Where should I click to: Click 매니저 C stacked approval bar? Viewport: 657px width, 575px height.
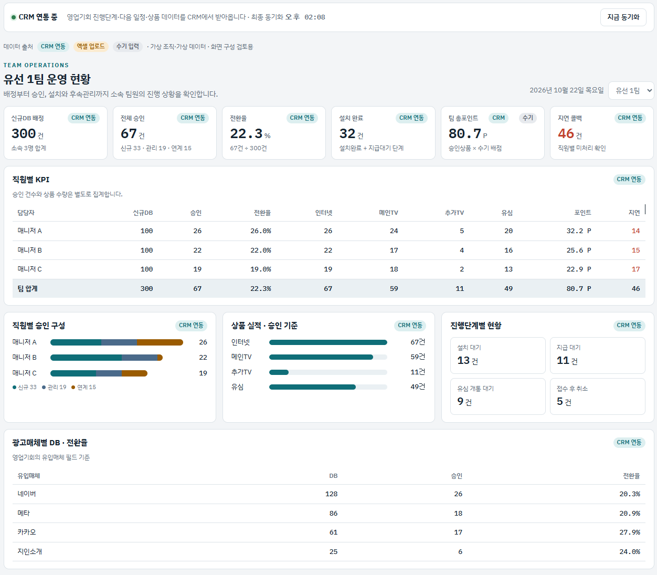[x=99, y=373]
